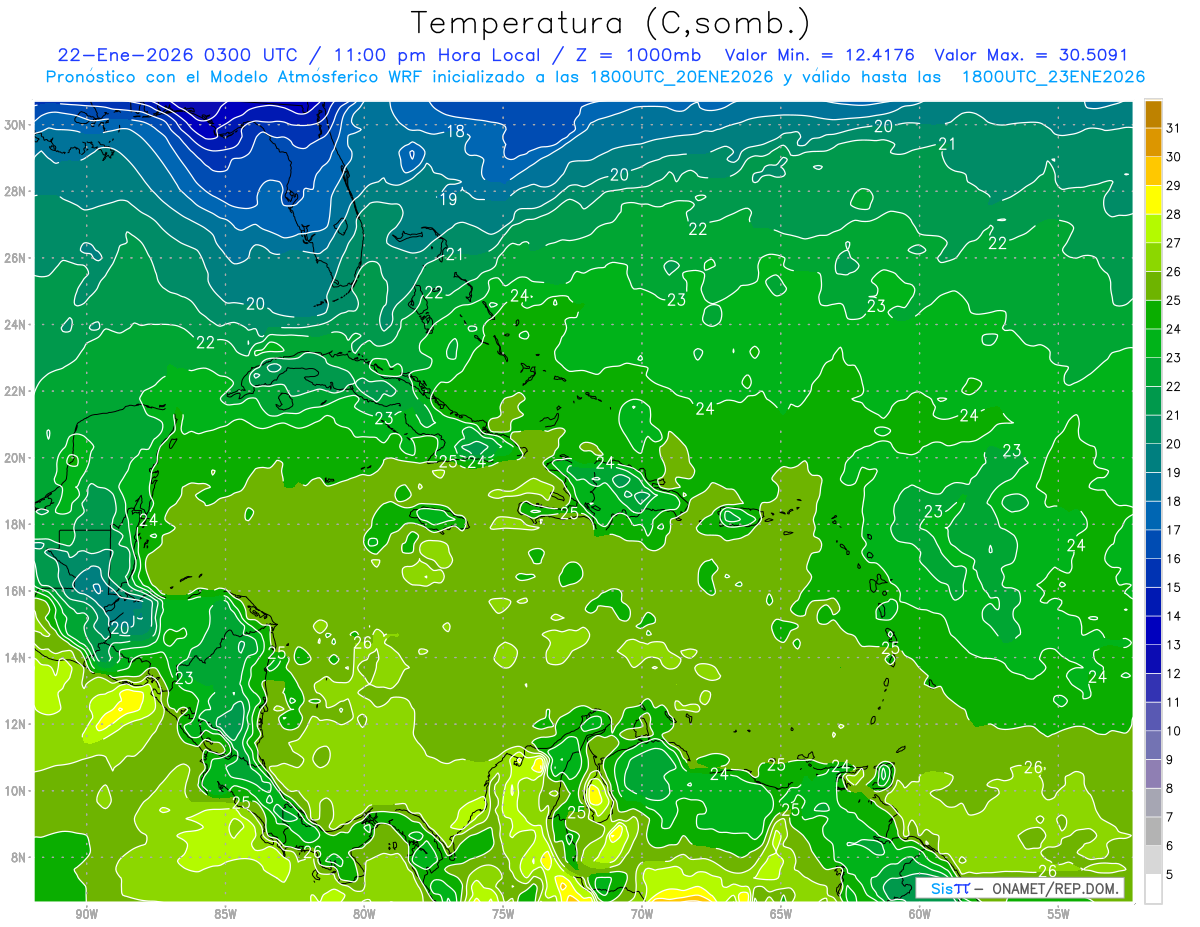Image resolution: width=1200 pixels, height=927 pixels.
Task: Click the 85W longitude axis label
Action: pyautogui.click(x=225, y=914)
